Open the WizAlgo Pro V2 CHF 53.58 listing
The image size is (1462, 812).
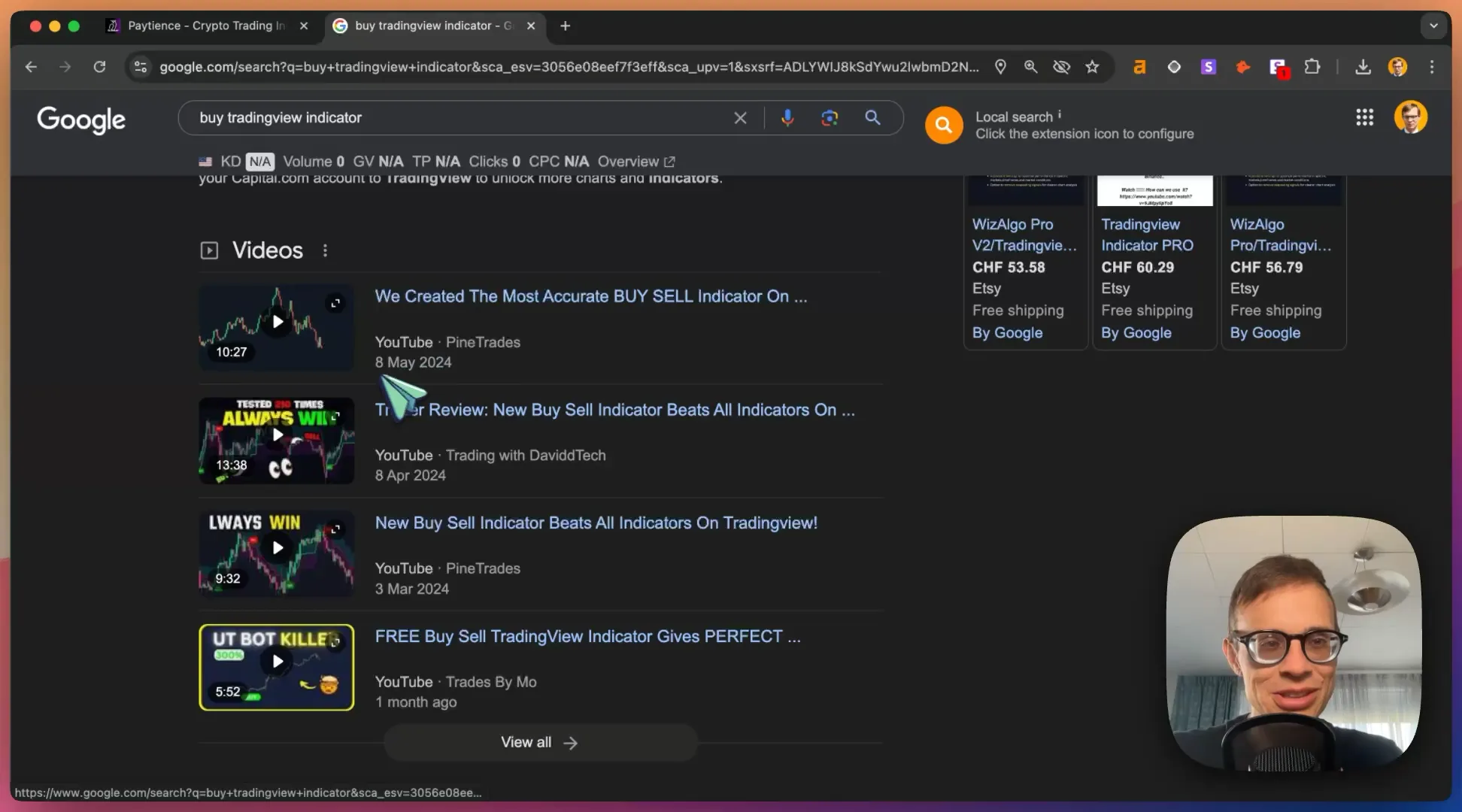coord(1025,263)
